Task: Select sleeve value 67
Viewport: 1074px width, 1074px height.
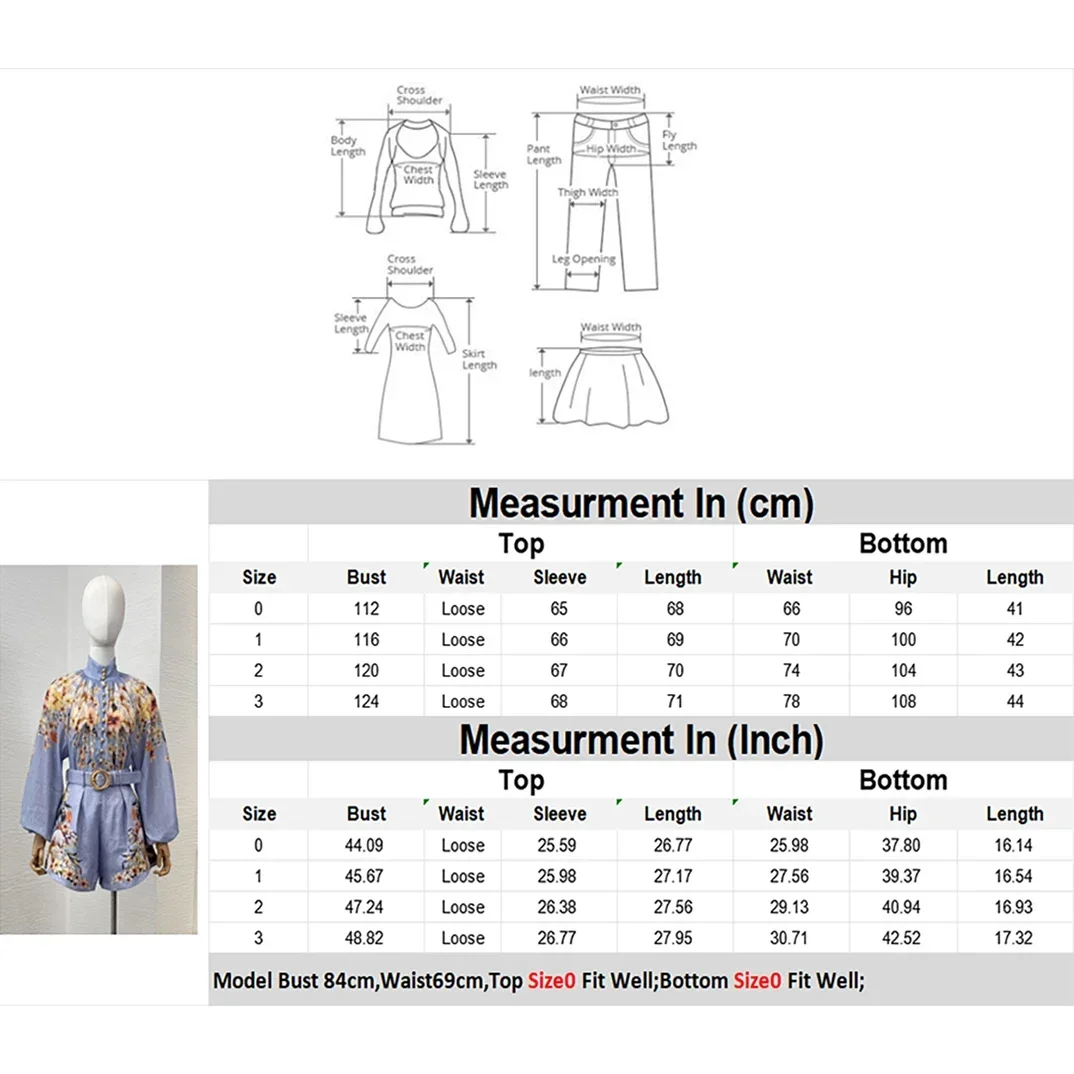Action: [559, 670]
